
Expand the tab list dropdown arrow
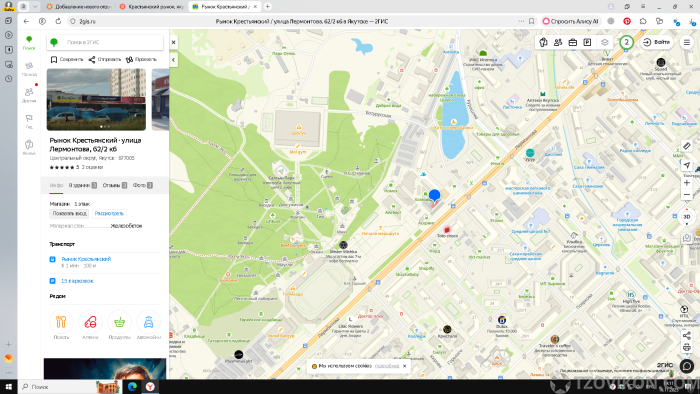[35, 7]
